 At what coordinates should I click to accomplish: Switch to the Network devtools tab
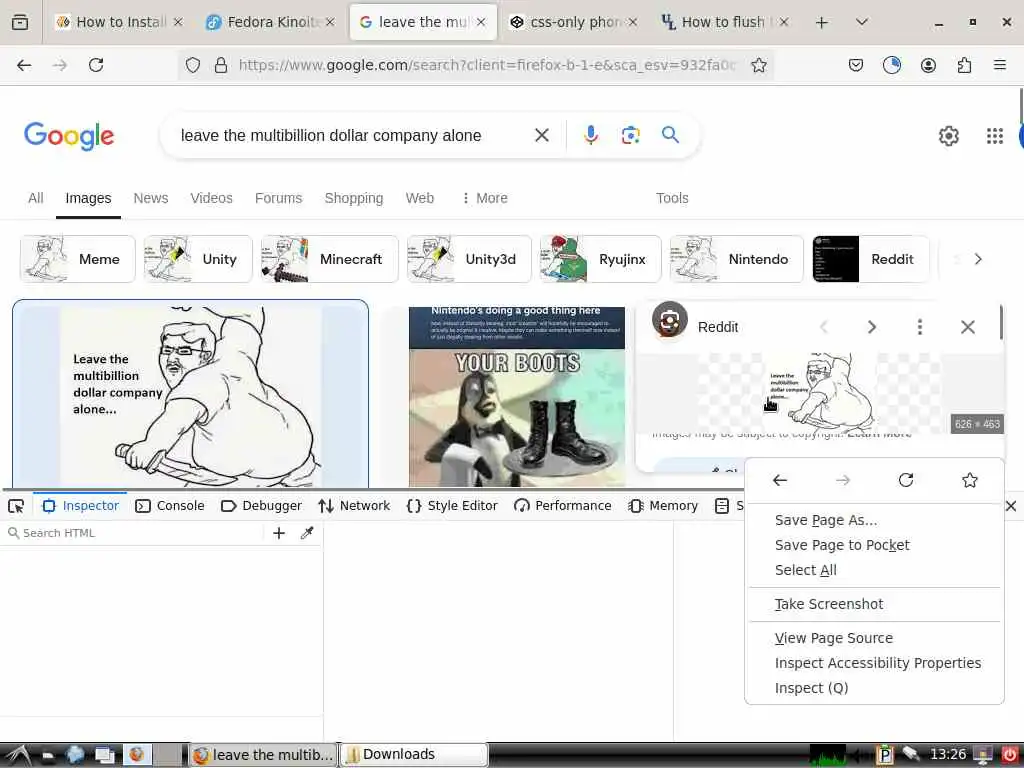pos(354,506)
